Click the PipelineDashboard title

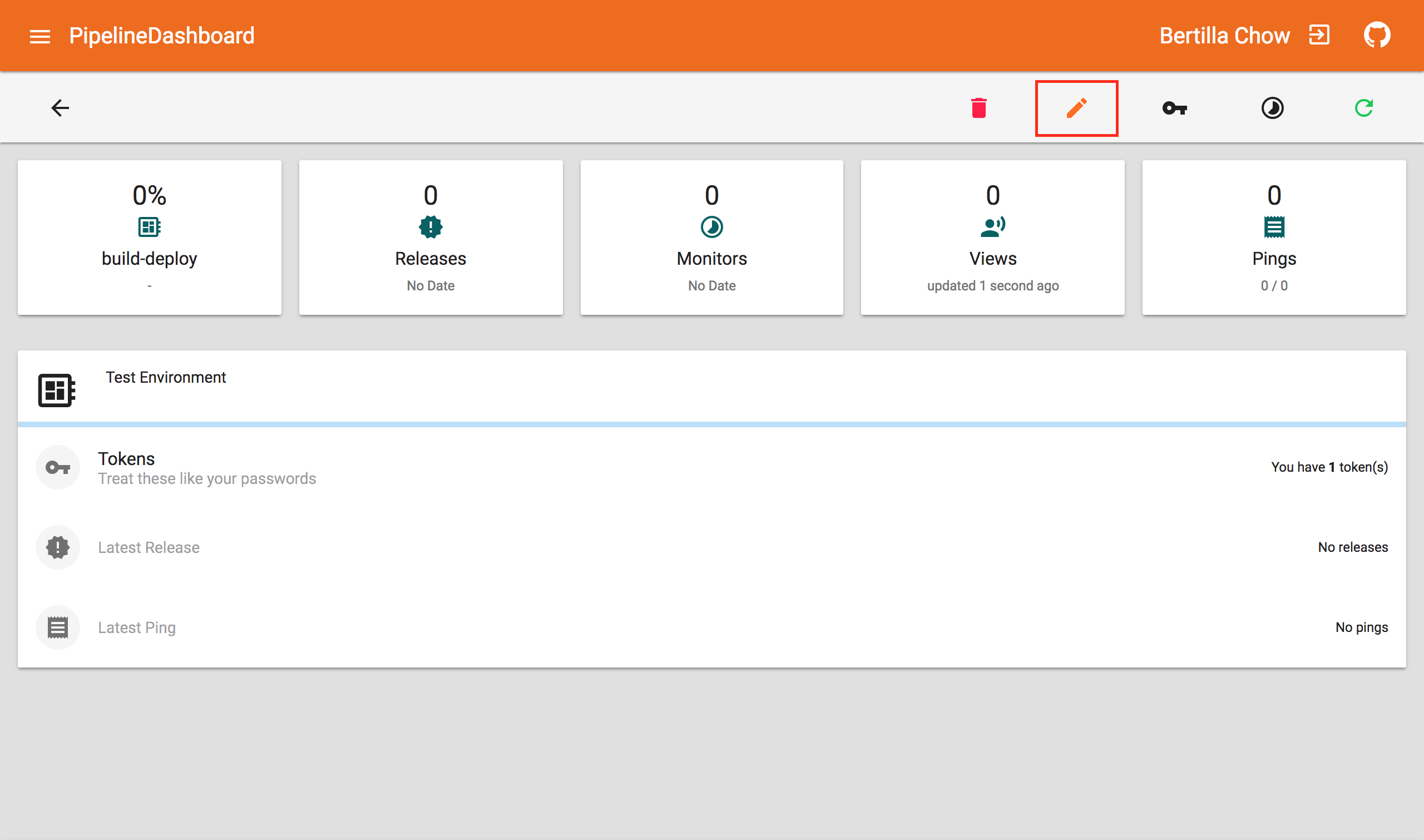click(161, 36)
